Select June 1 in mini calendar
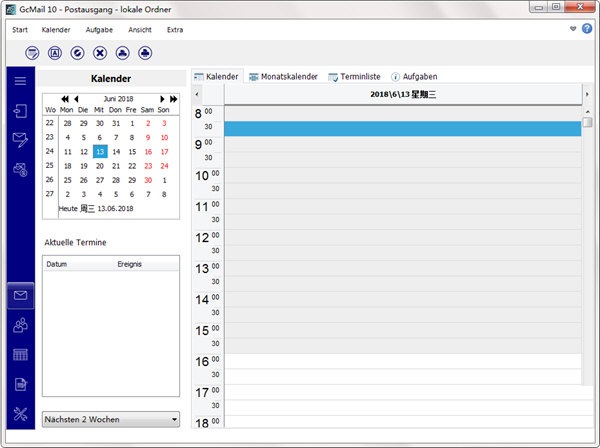Viewport: 600px width, 448px height. tap(132, 123)
